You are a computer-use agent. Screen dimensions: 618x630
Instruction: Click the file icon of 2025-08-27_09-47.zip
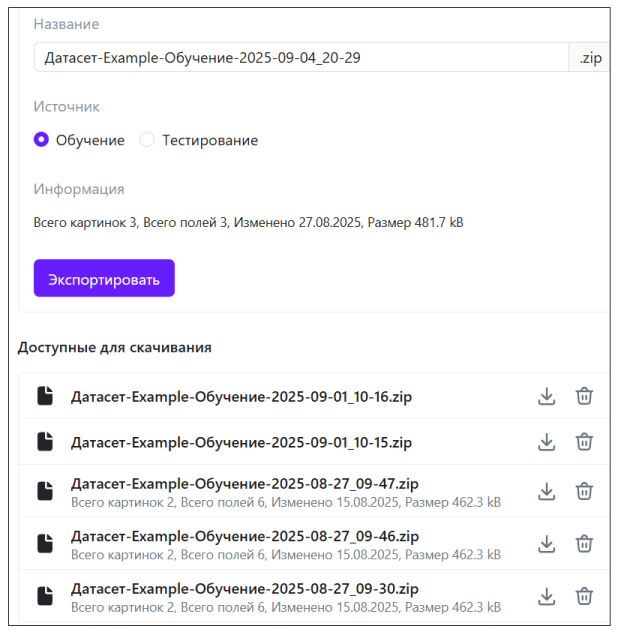pyautogui.click(x=45, y=491)
